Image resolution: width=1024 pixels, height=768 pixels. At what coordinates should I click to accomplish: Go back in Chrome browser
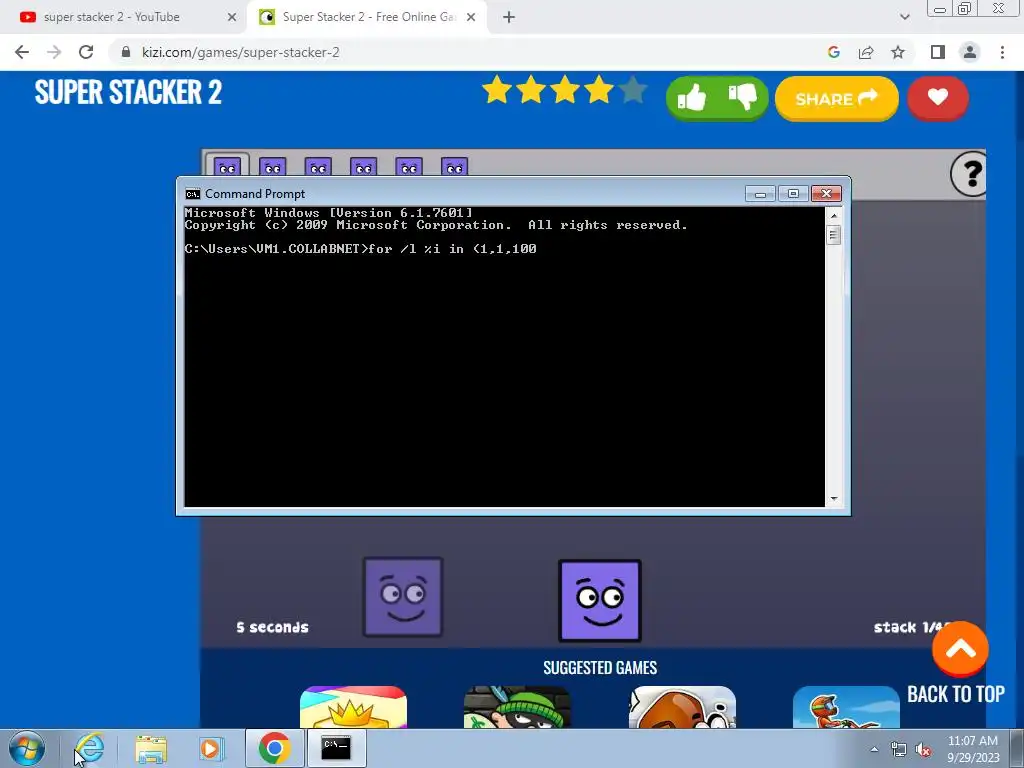(x=22, y=52)
